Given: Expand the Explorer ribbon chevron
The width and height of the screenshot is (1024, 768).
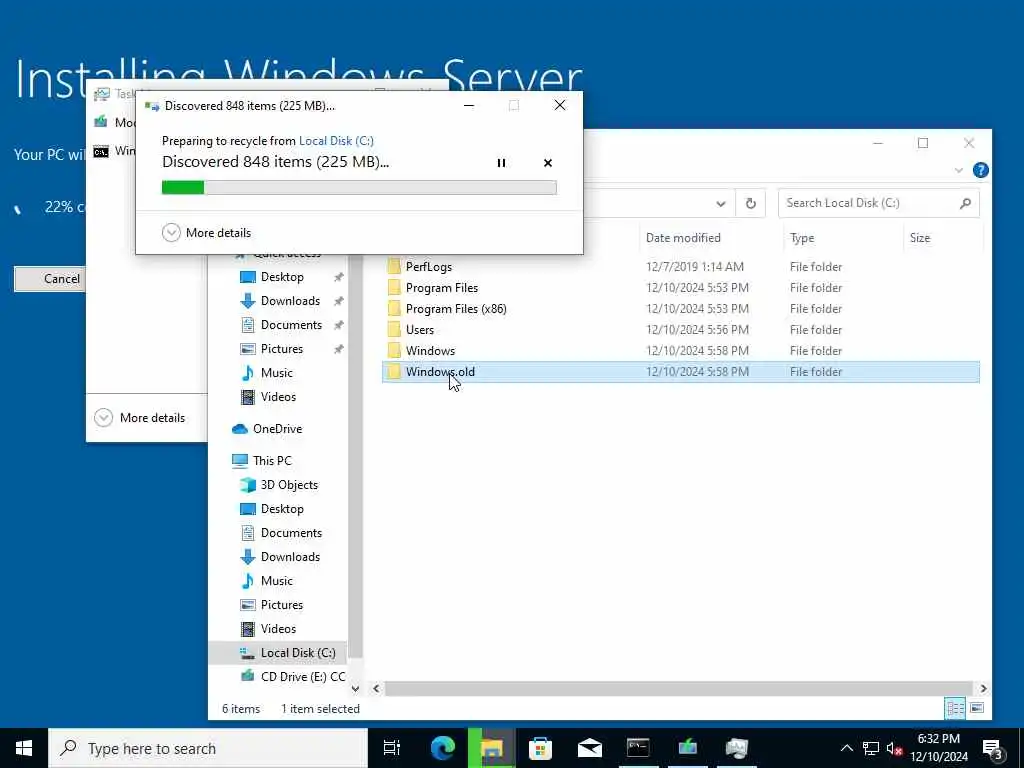Looking at the screenshot, I should click(958, 170).
